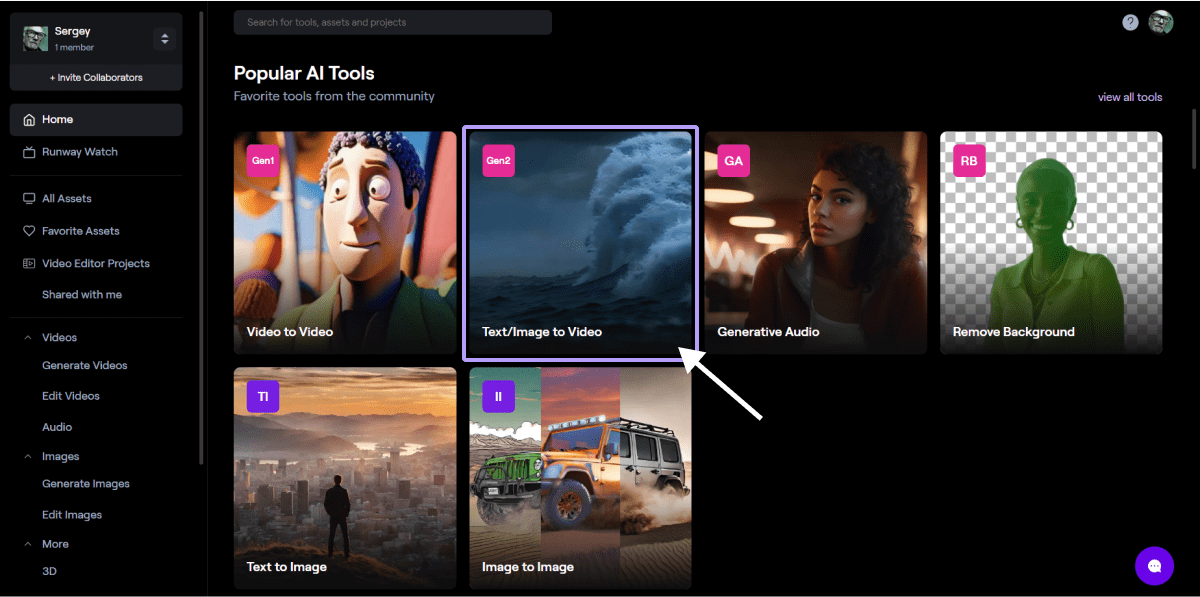This screenshot has height=597, width=1200.
Task: Open the user profile avatar in top right
Action: [x=1160, y=22]
